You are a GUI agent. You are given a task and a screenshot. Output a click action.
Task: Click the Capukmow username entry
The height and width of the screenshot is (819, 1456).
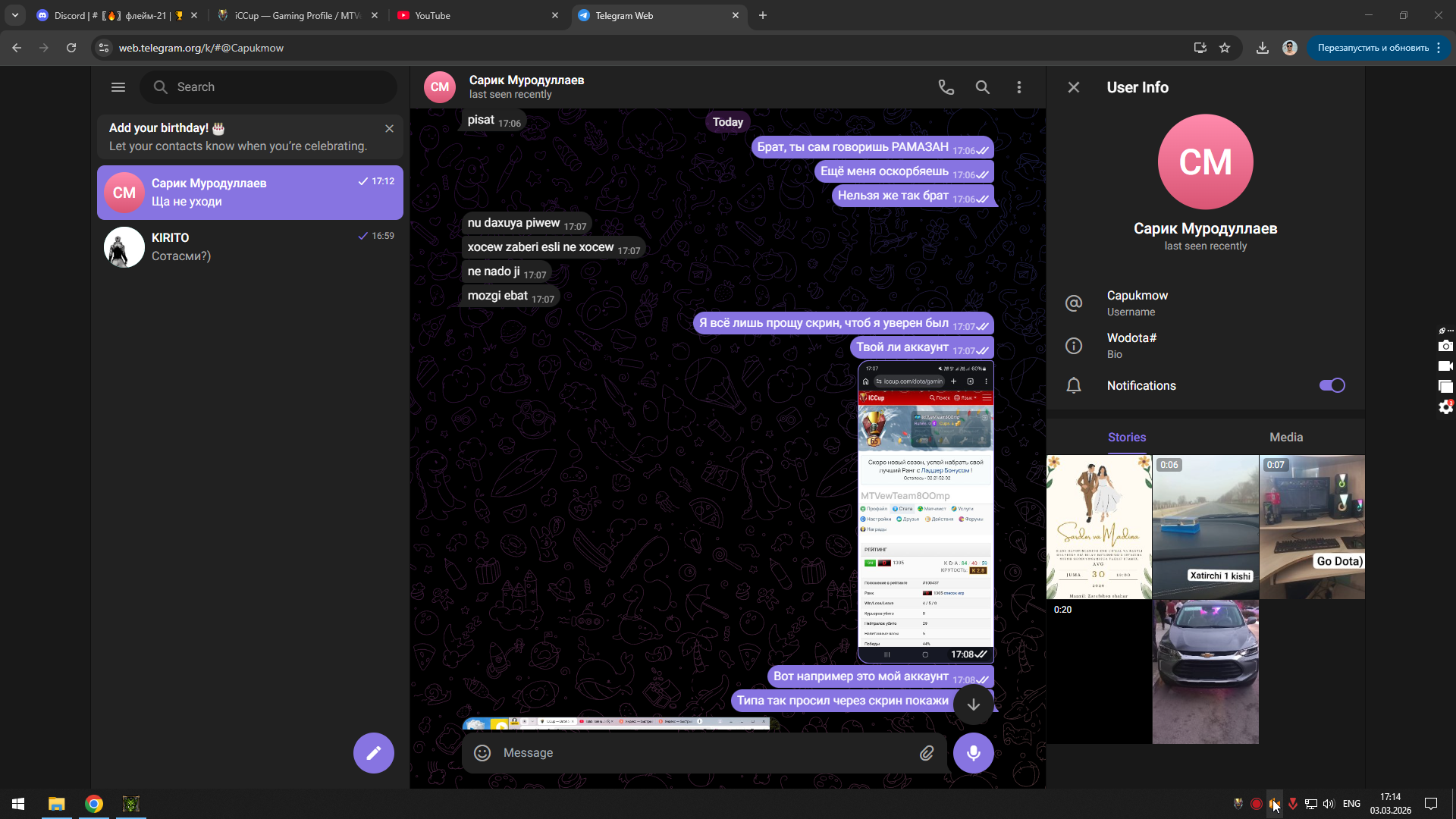pyautogui.click(x=1137, y=303)
